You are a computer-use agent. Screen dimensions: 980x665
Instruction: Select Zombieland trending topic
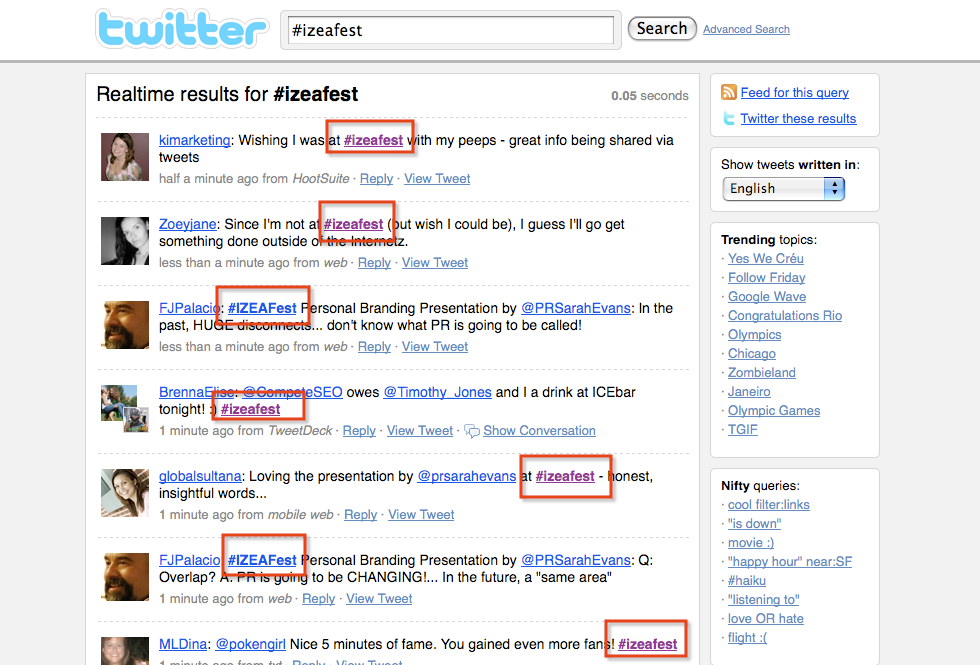click(x=762, y=372)
